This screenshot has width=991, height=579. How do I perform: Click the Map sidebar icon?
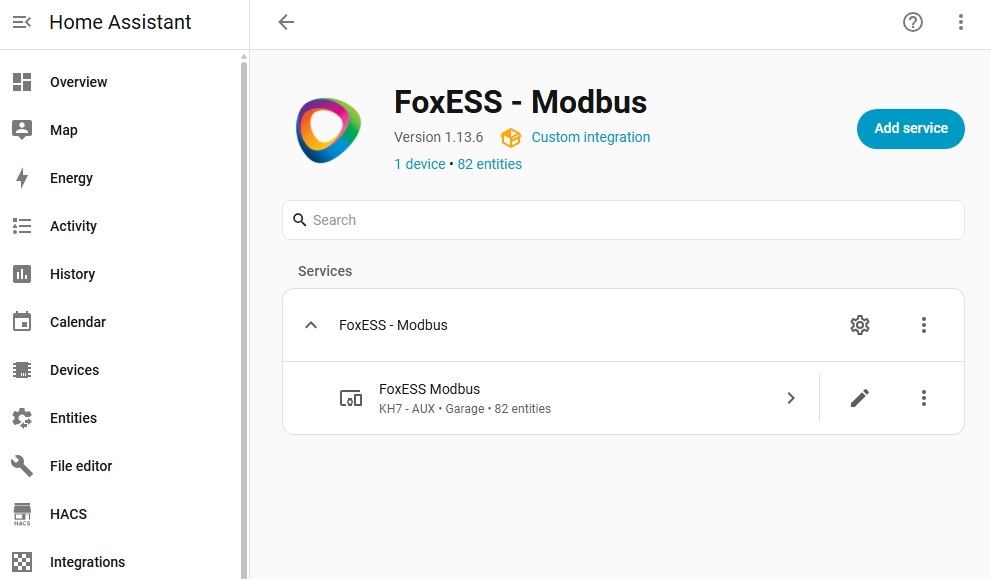pyautogui.click(x=22, y=130)
